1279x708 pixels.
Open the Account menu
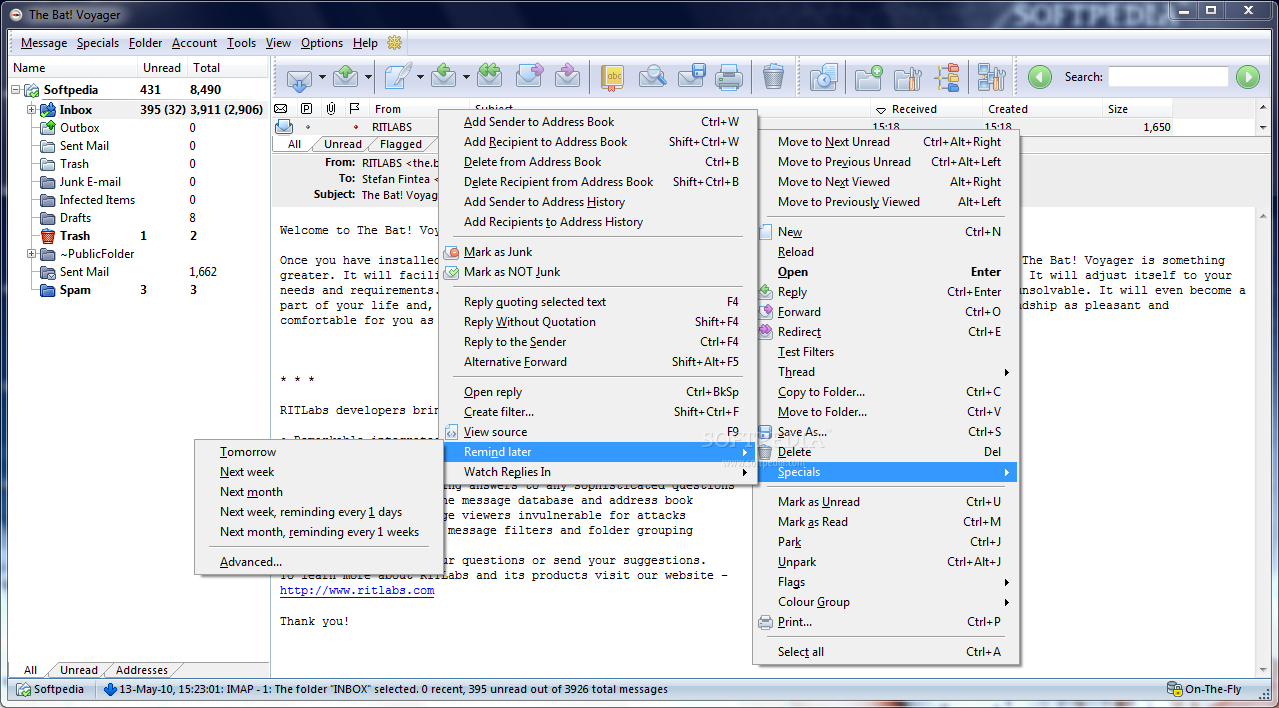pos(194,43)
